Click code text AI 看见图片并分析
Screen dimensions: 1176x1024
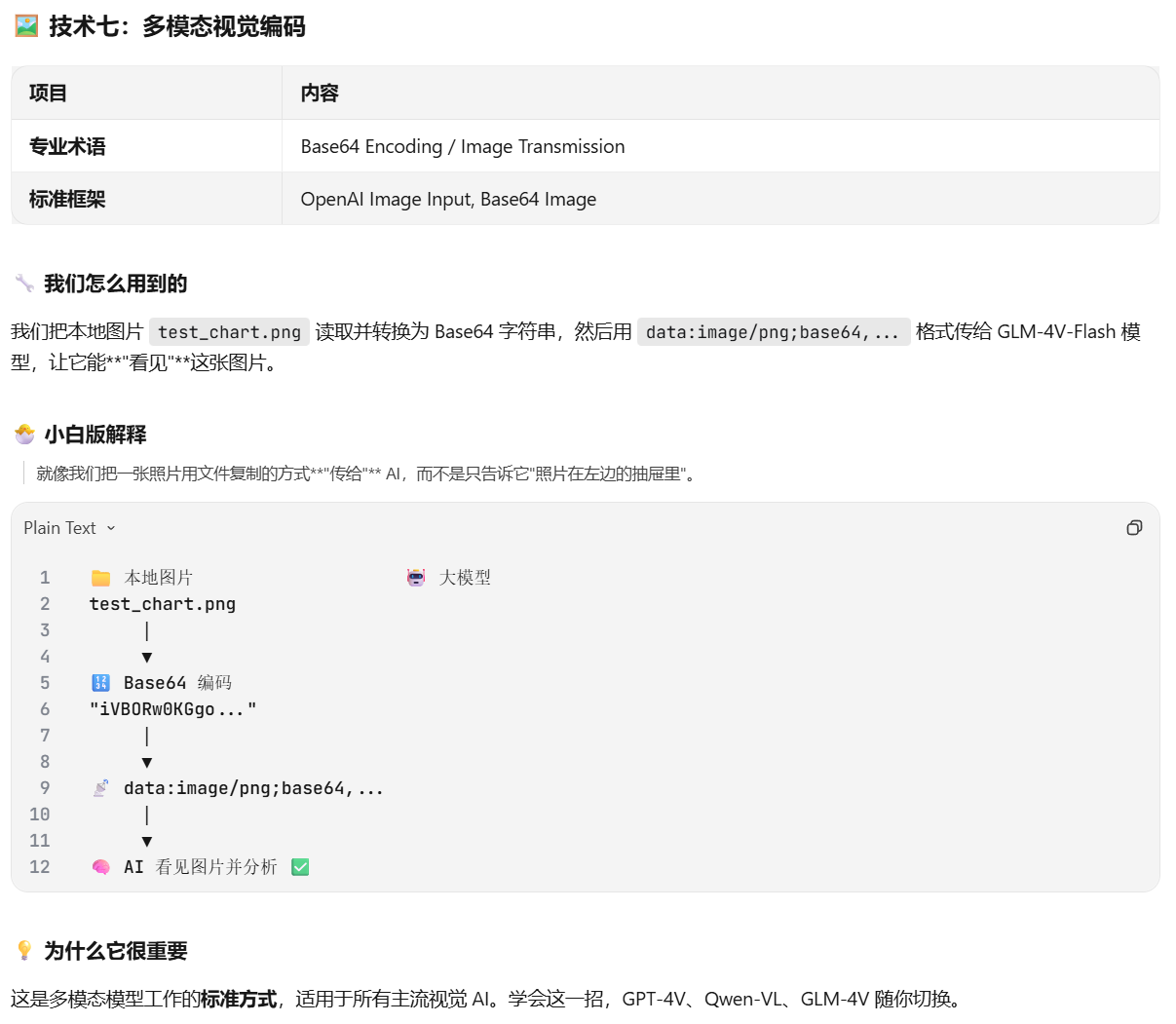pyautogui.click(x=201, y=867)
